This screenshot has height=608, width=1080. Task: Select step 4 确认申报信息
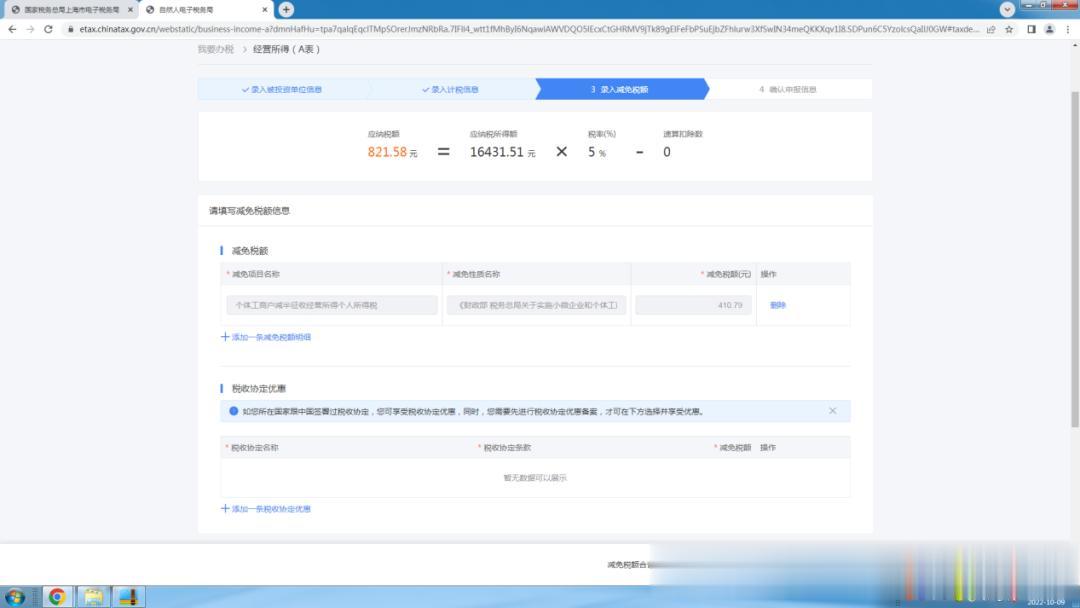(x=788, y=90)
